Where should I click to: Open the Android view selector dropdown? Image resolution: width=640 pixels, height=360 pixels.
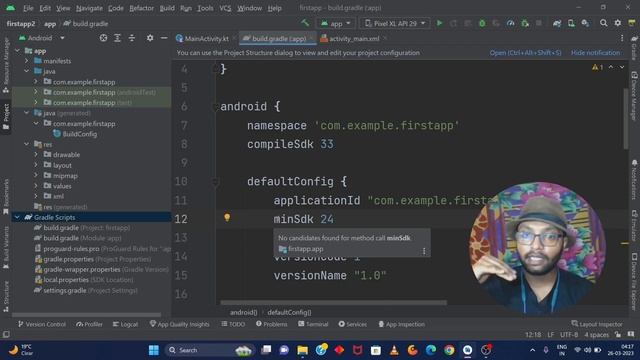[x=42, y=38]
